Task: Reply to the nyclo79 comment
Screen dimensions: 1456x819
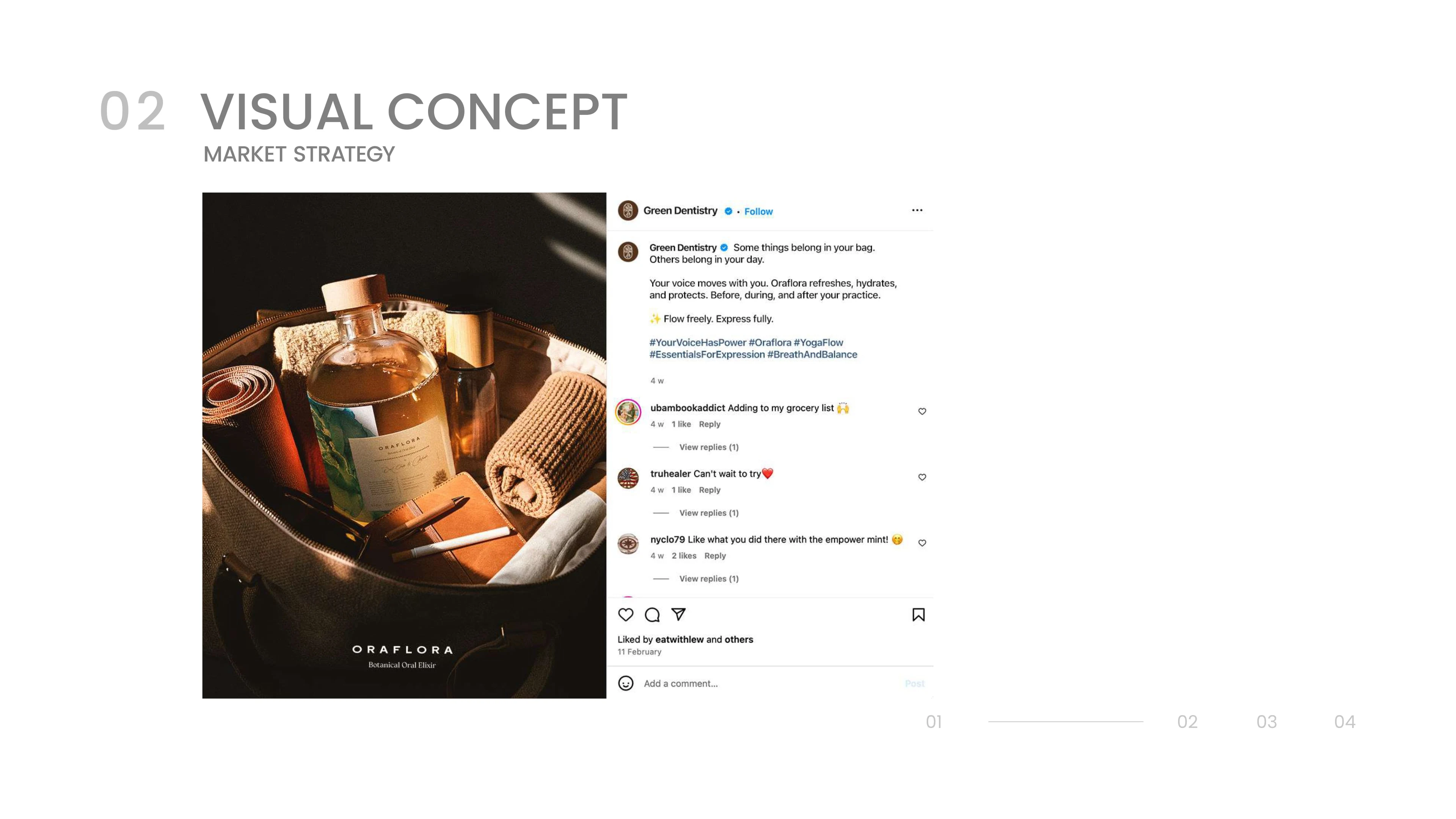Action: (x=715, y=556)
